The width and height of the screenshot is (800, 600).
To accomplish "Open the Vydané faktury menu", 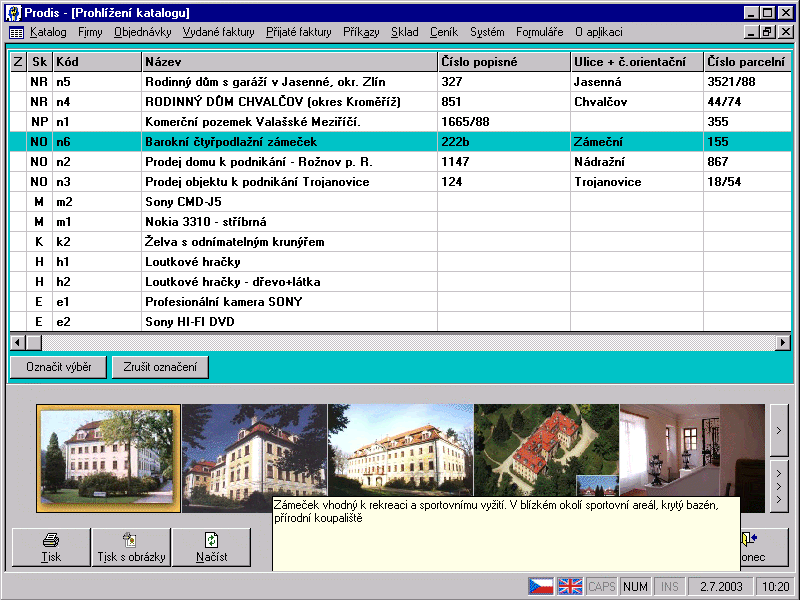I will [x=219, y=32].
